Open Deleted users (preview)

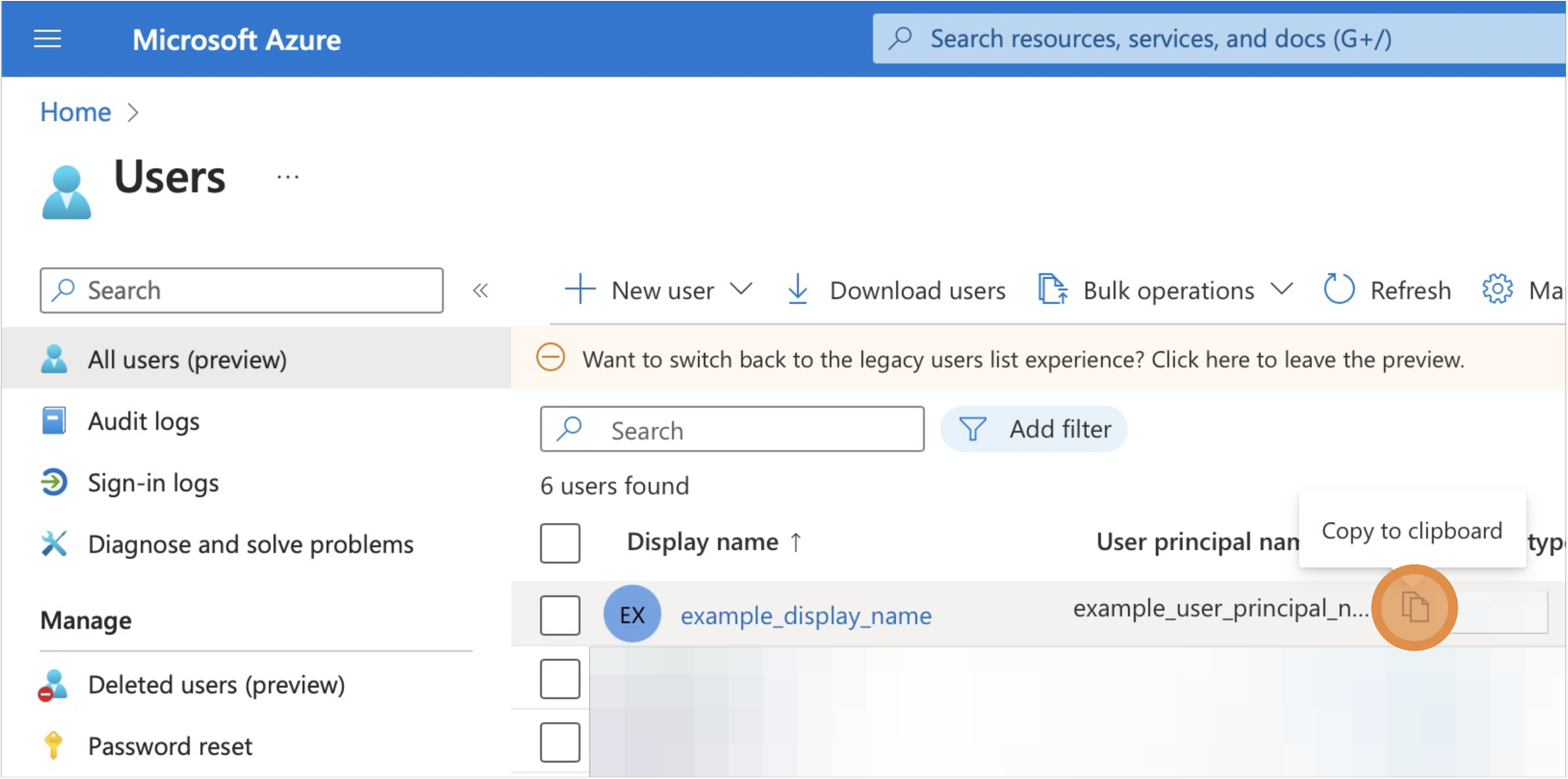217,685
